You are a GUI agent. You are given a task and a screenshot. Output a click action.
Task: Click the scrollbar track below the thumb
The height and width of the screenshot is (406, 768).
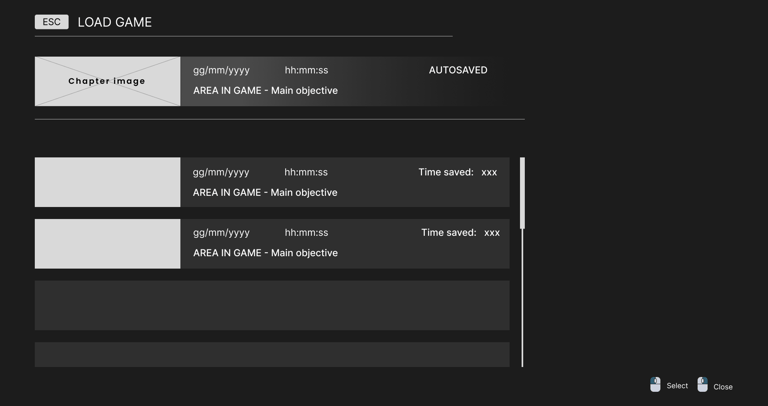click(x=522, y=300)
